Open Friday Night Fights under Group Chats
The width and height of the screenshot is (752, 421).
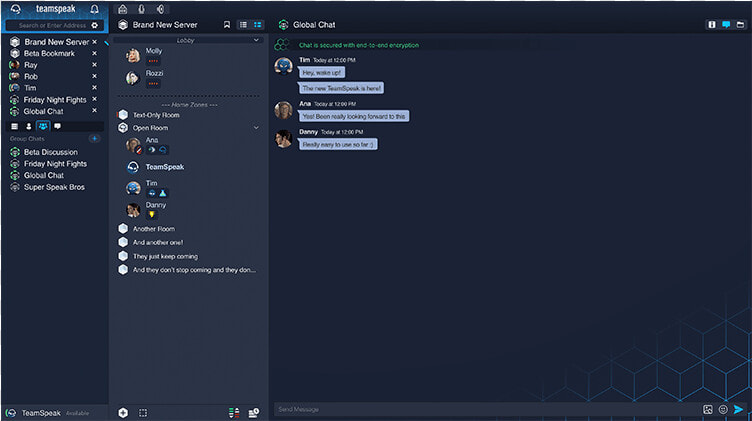click(55, 164)
